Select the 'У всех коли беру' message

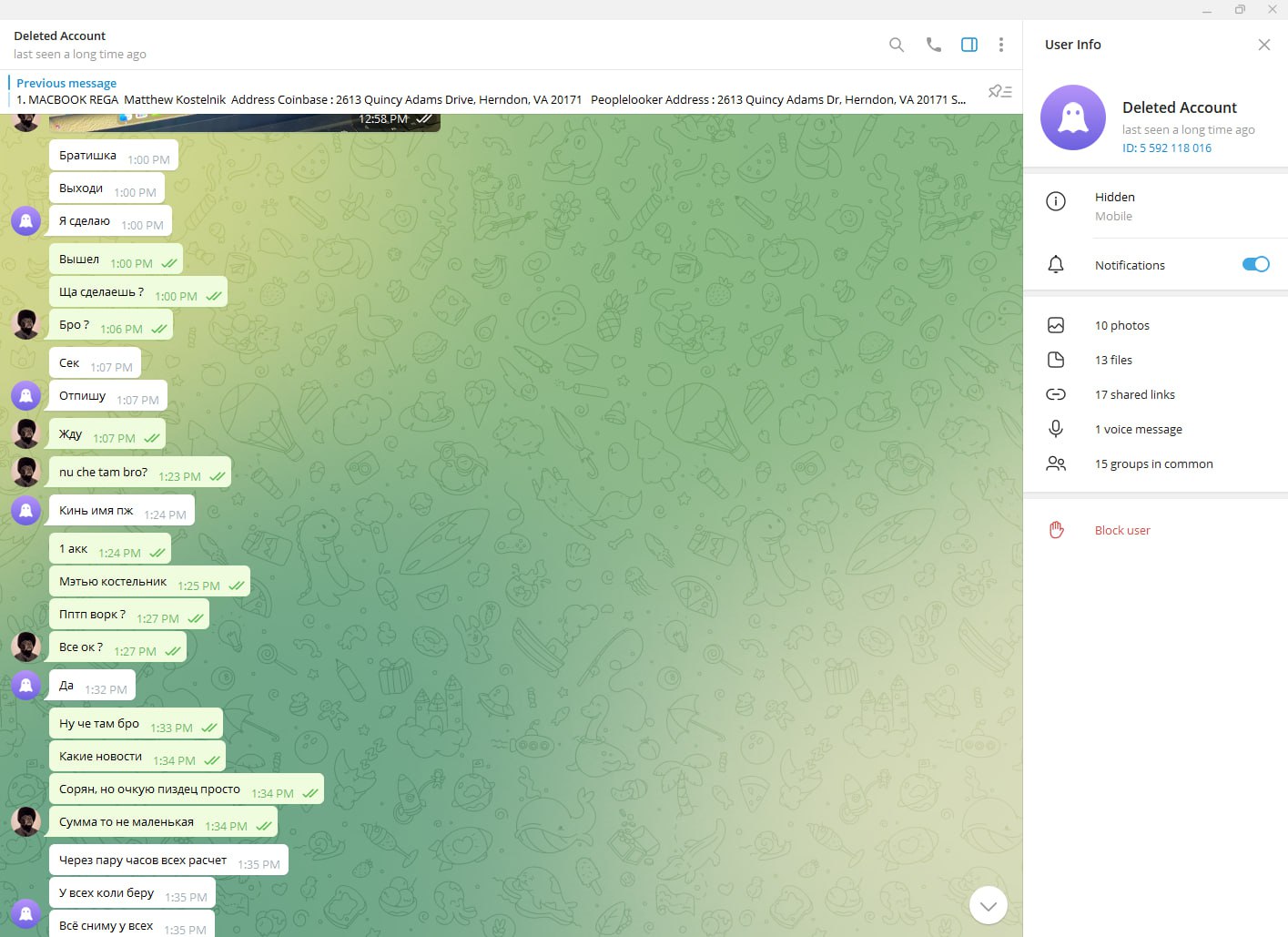[x=132, y=893]
